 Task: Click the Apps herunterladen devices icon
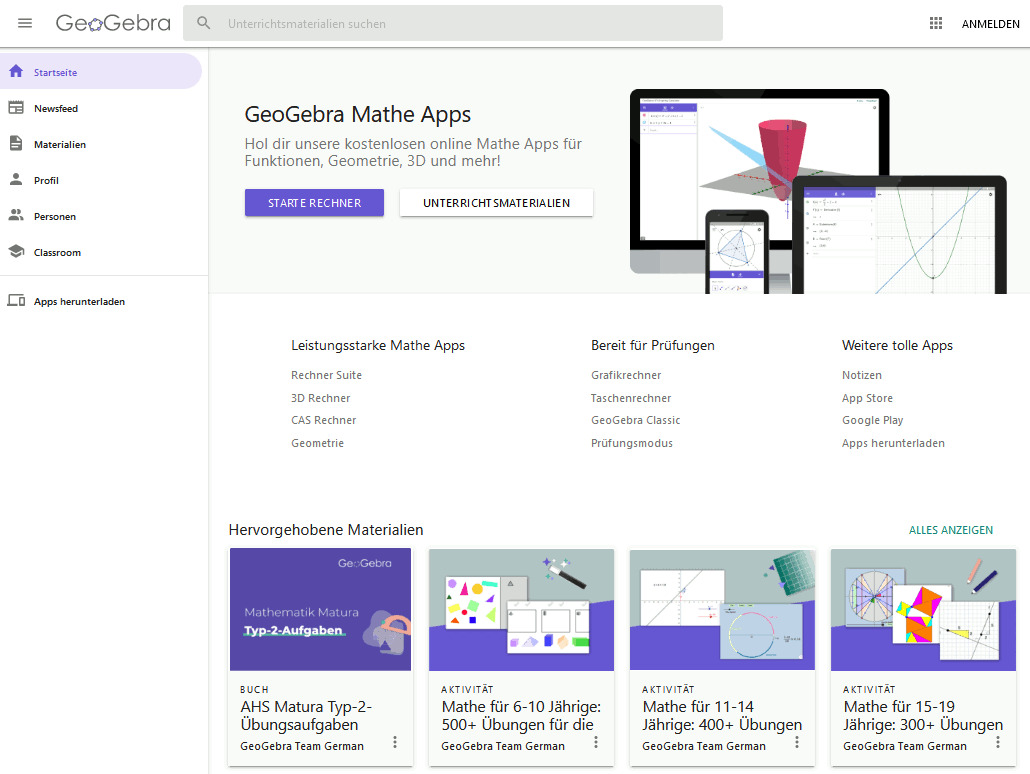click(16, 301)
